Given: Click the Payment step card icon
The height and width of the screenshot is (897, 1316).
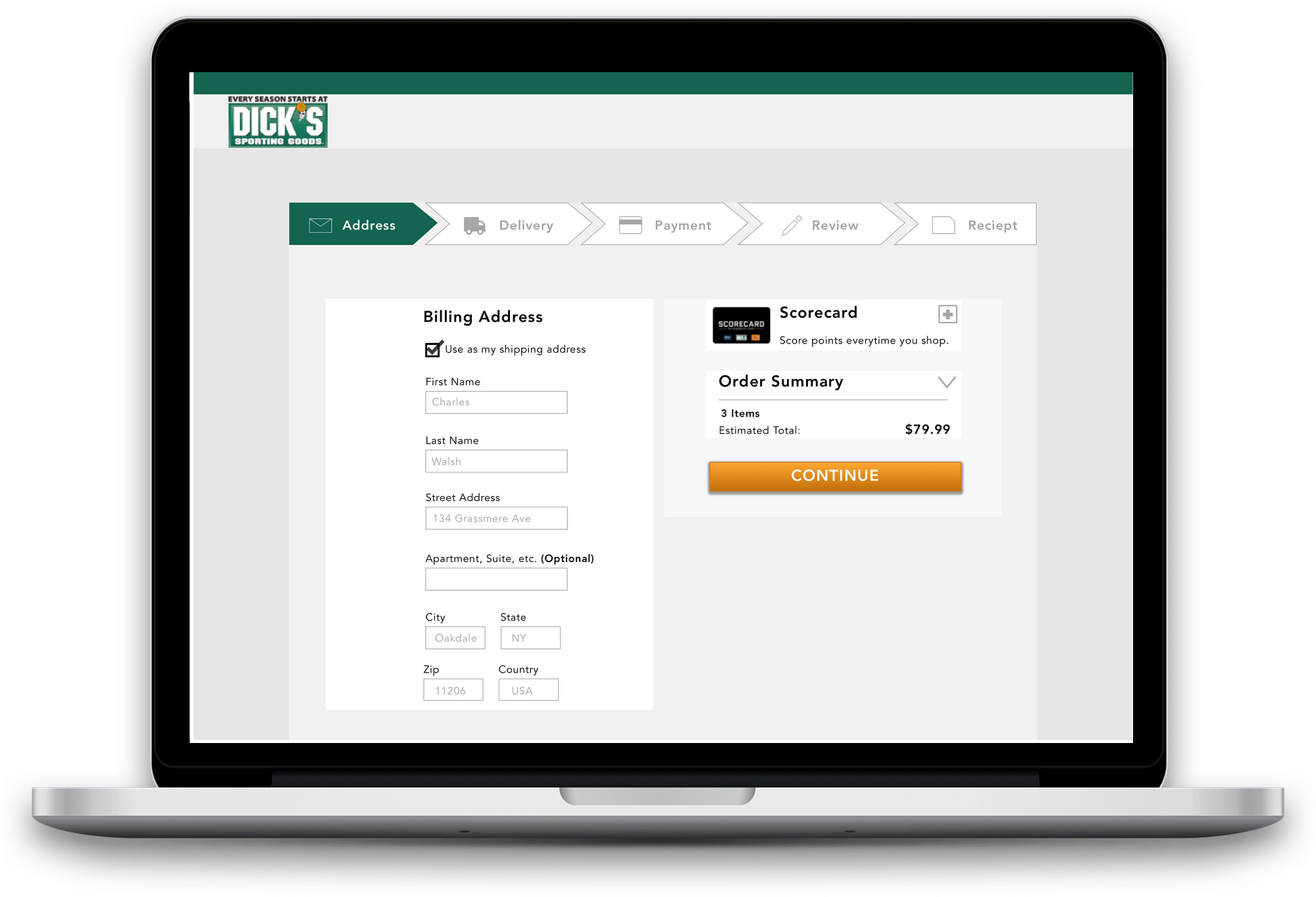Looking at the screenshot, I should click(x=630, y=224).
